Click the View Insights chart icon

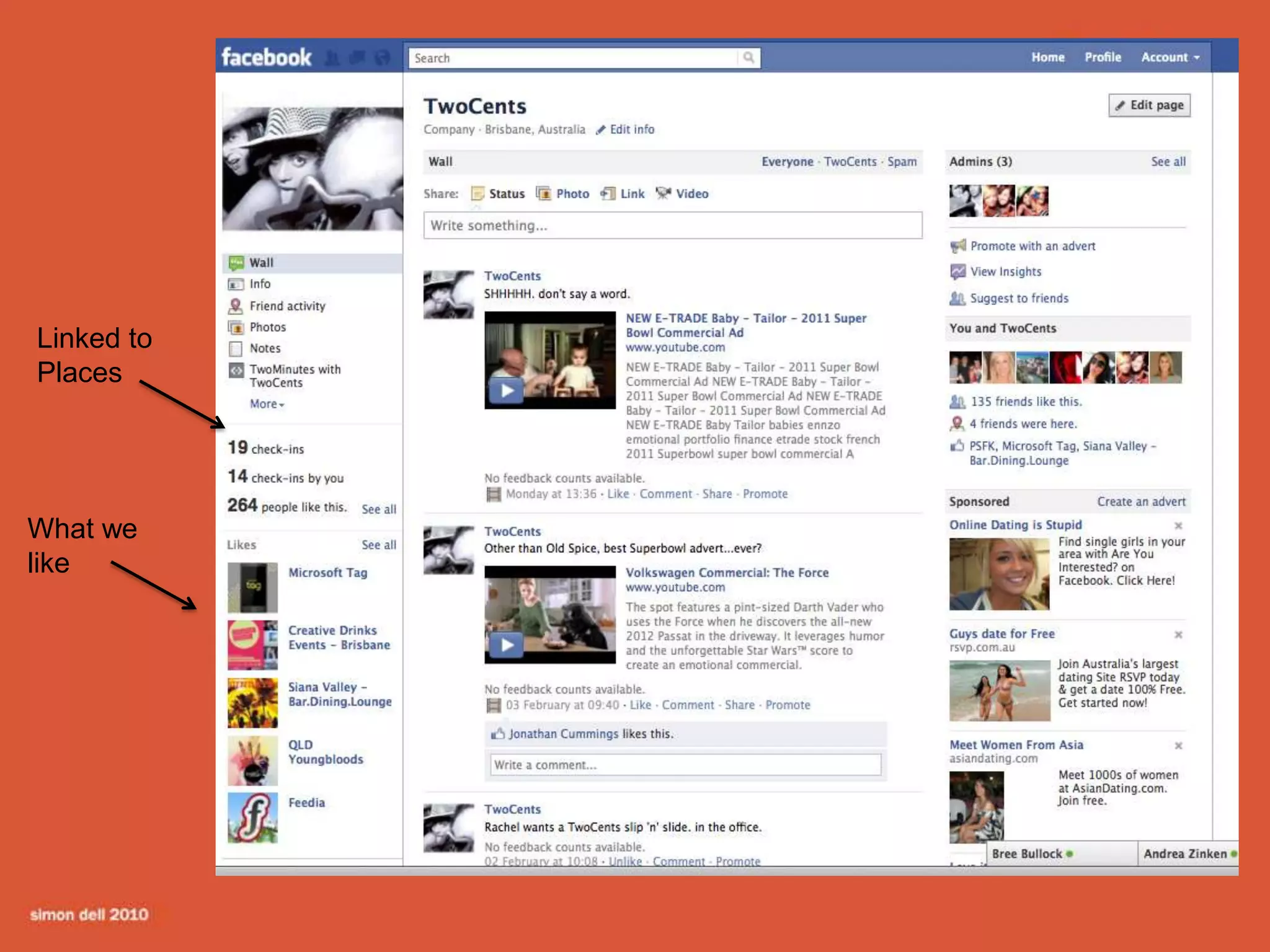click(x=958, y=271)
